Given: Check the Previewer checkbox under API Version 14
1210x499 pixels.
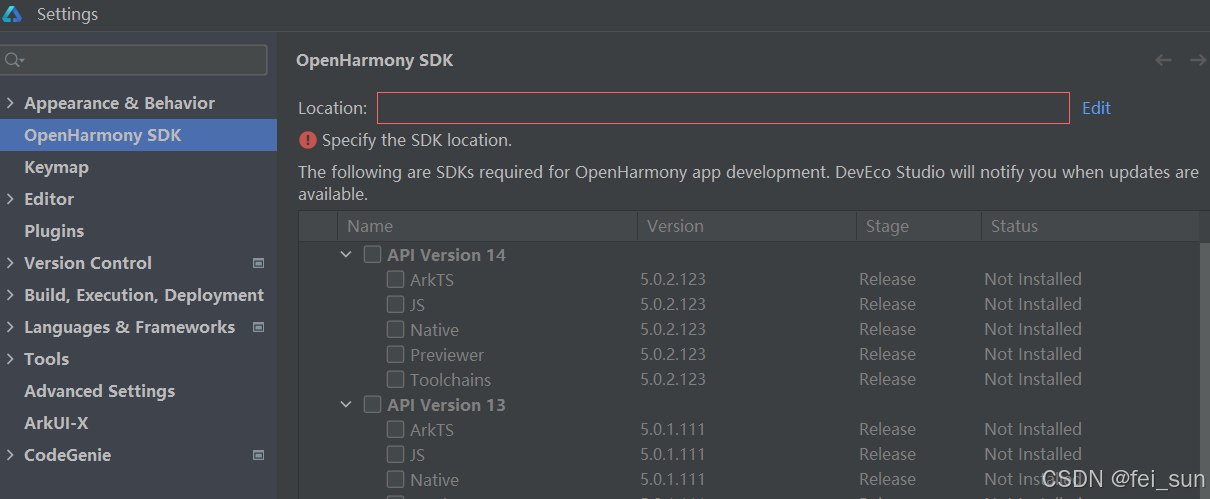Looking at the screenshot, I should (x=395, y=354).
